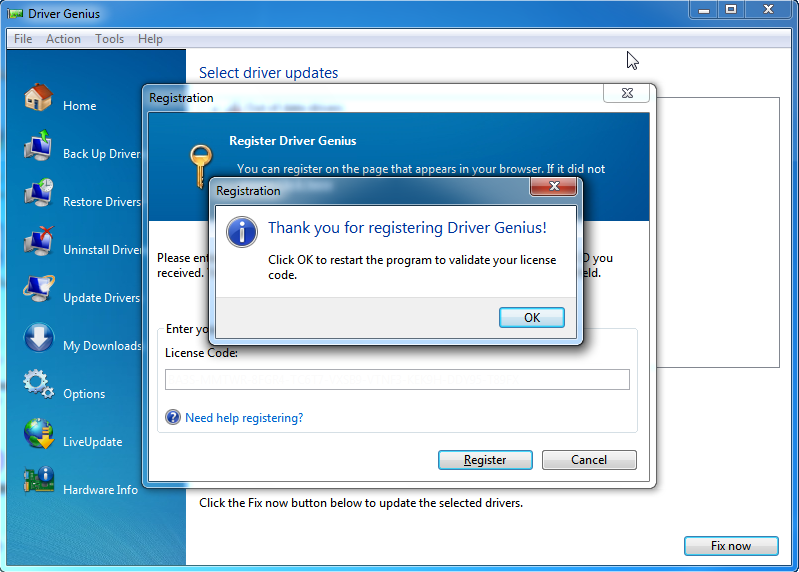The image size is (799, 572).
Task: Select the LiveUpdate label
Action: tap(93, 442)
